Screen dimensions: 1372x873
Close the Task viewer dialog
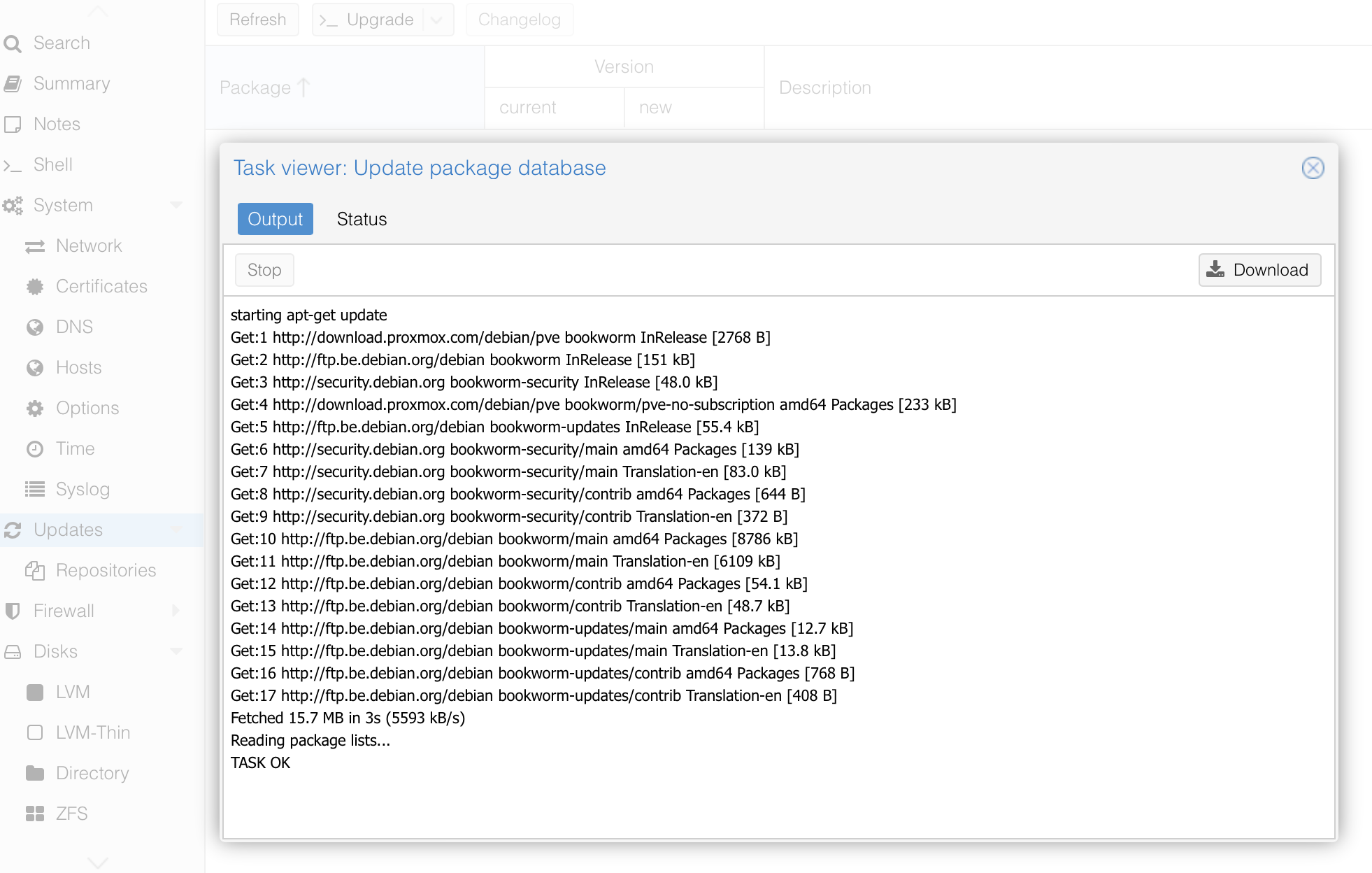coord(1313,168)
